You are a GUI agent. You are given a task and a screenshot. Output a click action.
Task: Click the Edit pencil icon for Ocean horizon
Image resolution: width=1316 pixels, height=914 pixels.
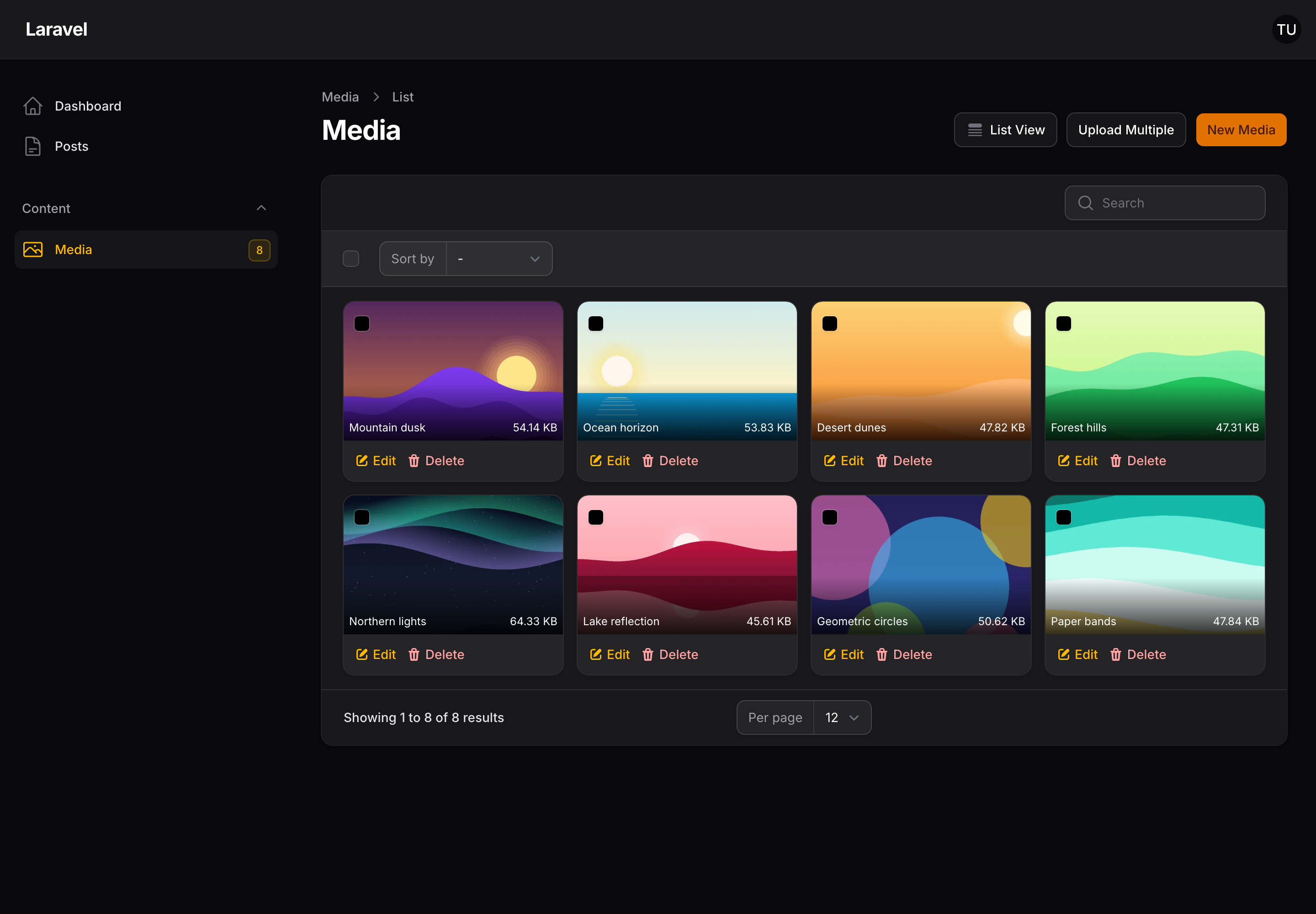(x=595, y=461)
